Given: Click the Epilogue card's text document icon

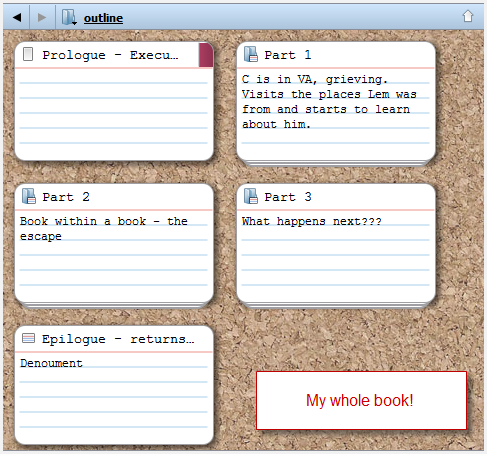Looking at the screenshot, I should tap(28, 338).
